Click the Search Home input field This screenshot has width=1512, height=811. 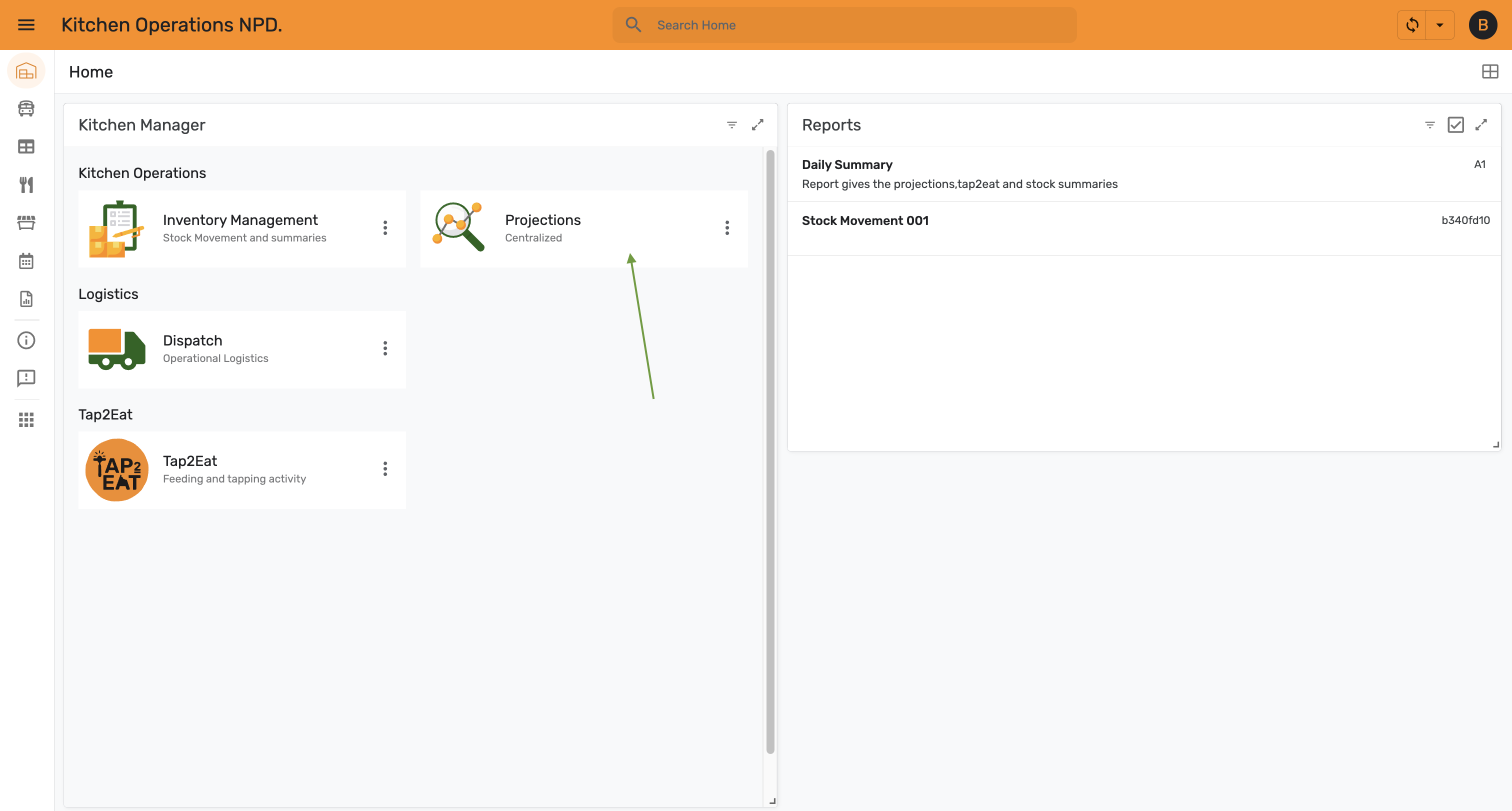844,24
